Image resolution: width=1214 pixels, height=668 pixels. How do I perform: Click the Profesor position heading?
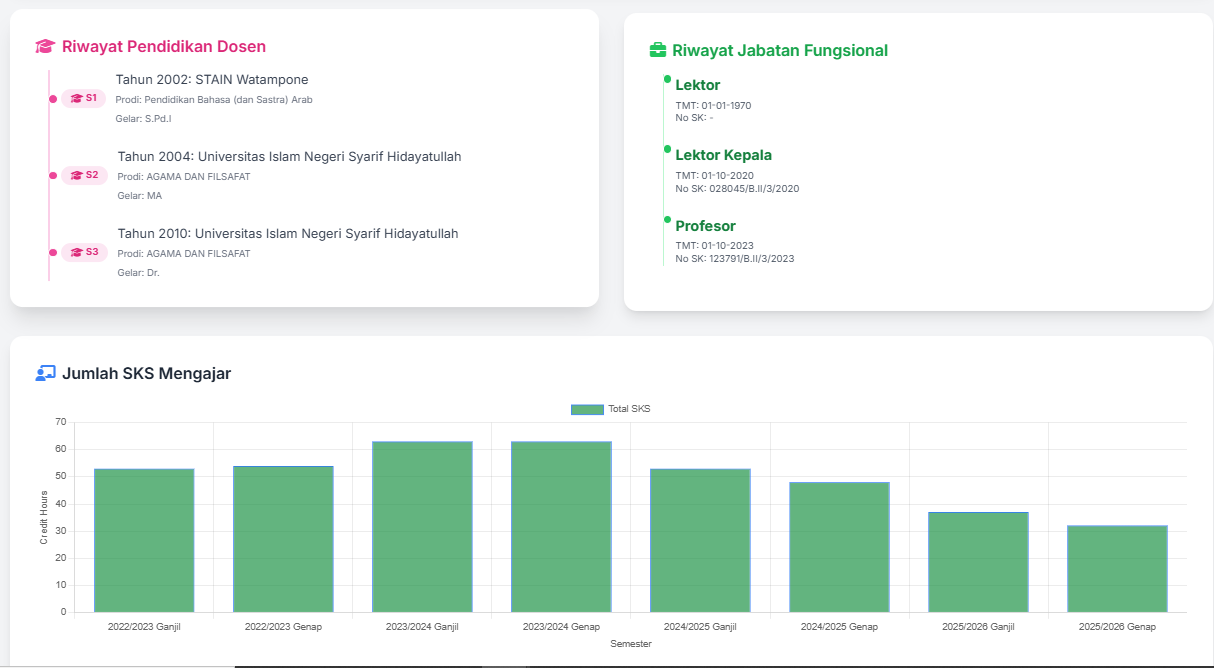tap(706, 226)
